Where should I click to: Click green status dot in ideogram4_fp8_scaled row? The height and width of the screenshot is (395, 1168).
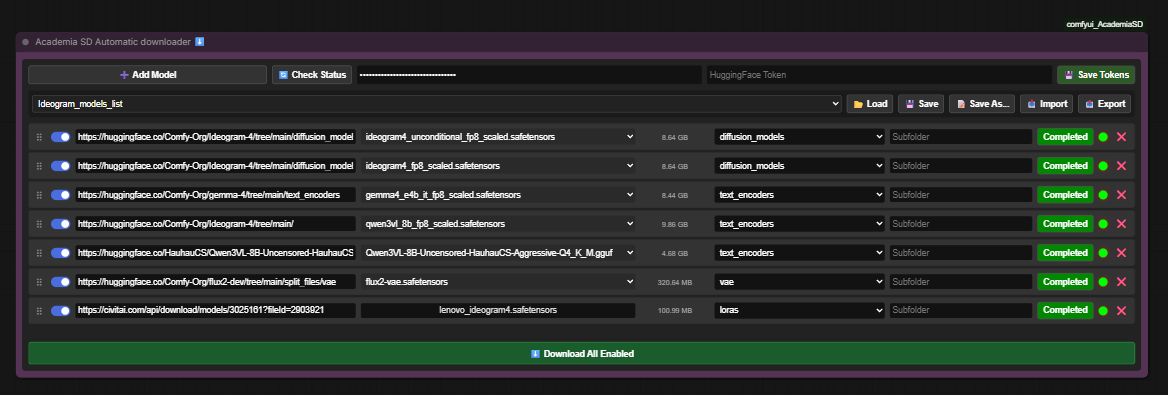pos(1103,165)
